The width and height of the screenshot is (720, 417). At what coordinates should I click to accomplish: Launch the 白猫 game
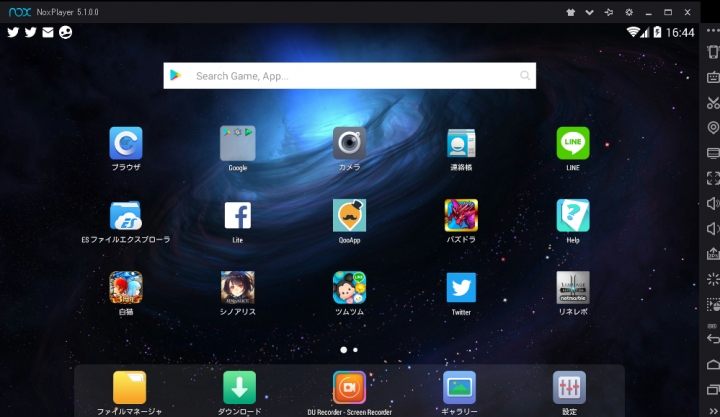[126, 287]
